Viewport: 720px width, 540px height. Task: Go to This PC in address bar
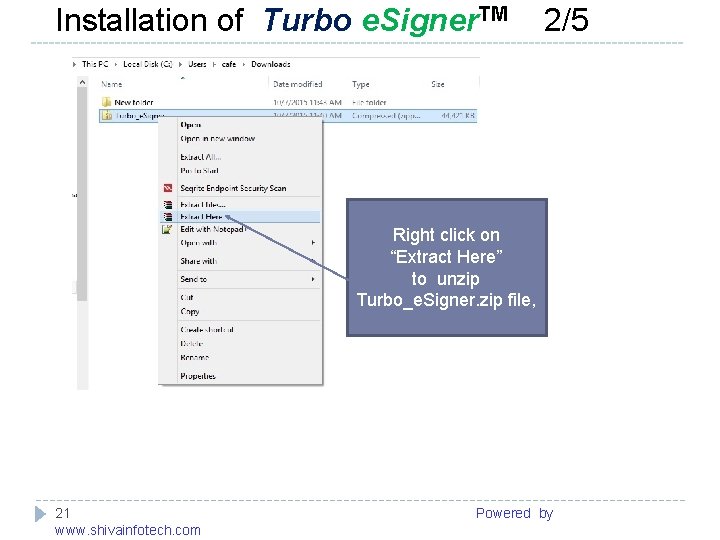[x=95, y=64]
